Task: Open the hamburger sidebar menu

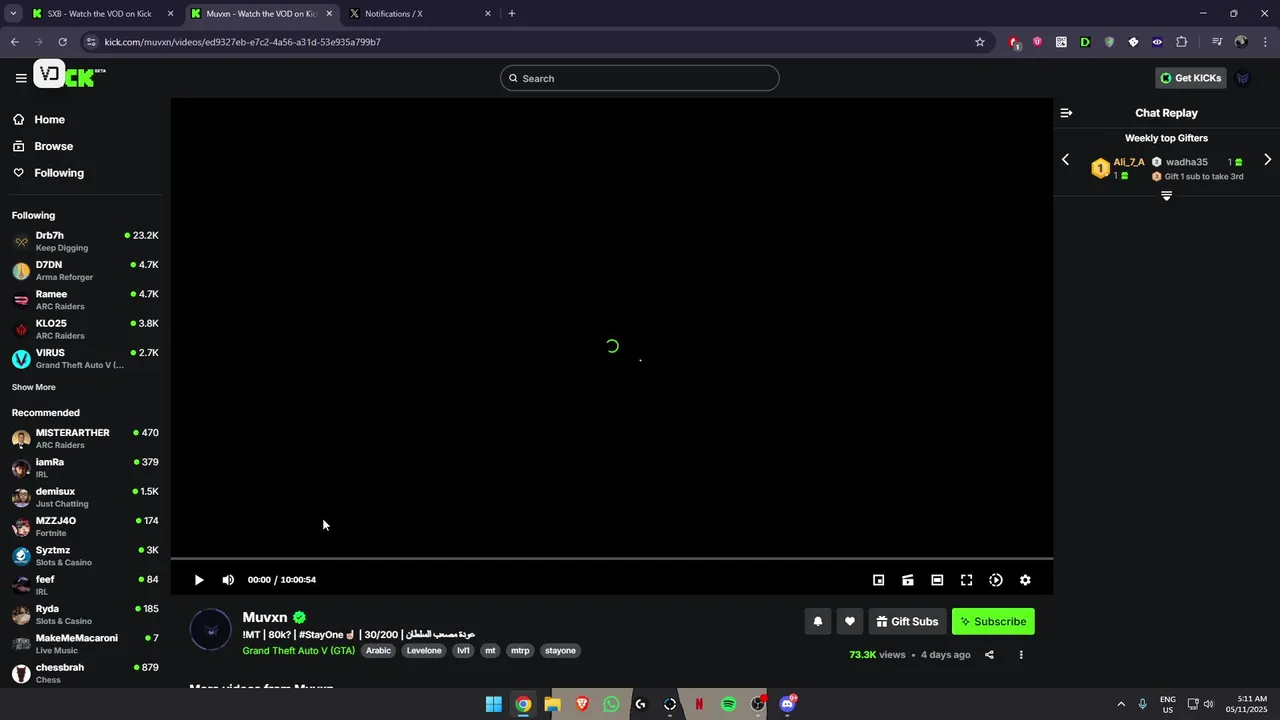Action: coord(21,78)
